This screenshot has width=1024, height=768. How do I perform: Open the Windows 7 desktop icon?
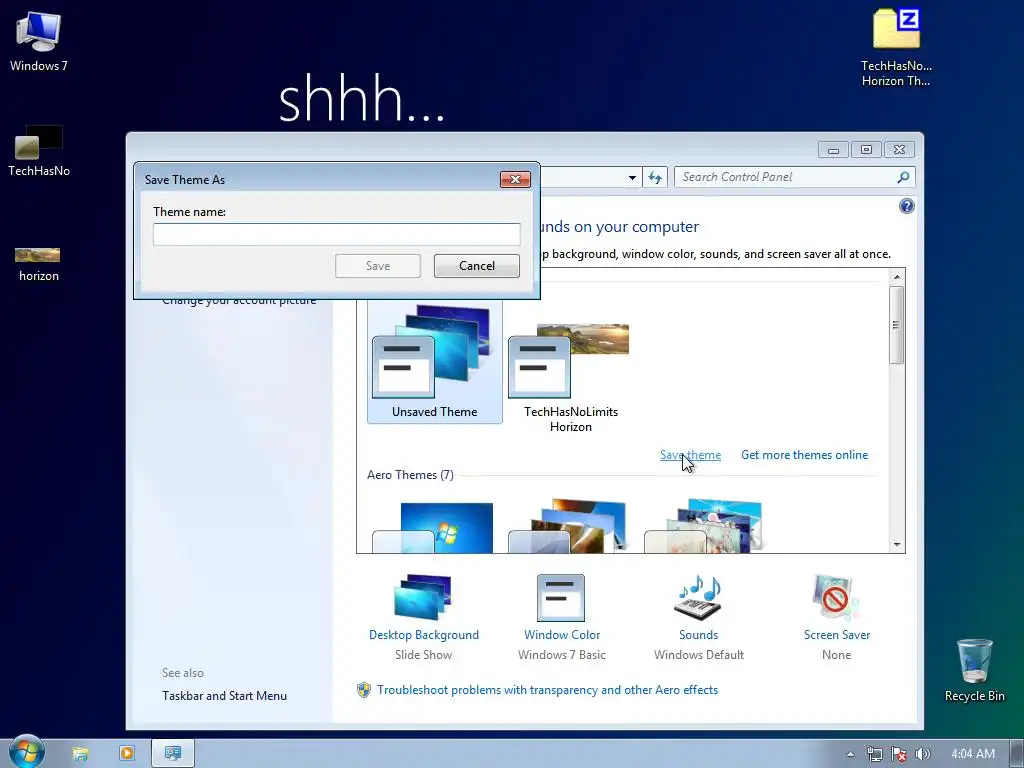coord(39,40)
